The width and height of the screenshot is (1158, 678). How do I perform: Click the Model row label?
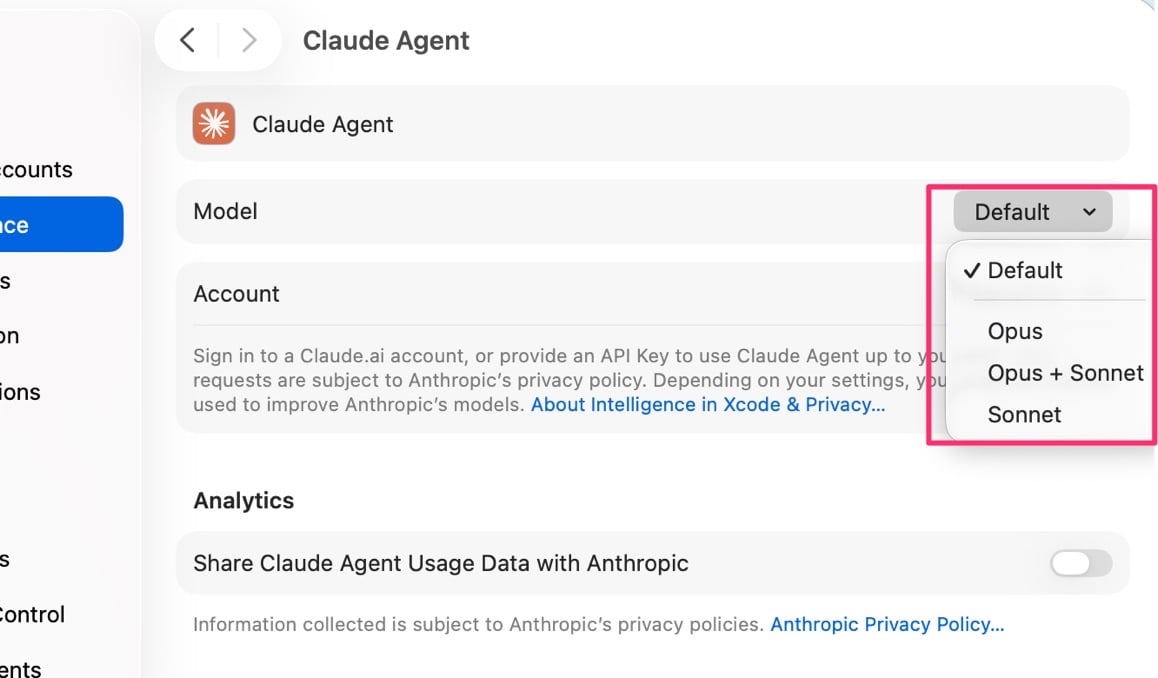[225, 211]
